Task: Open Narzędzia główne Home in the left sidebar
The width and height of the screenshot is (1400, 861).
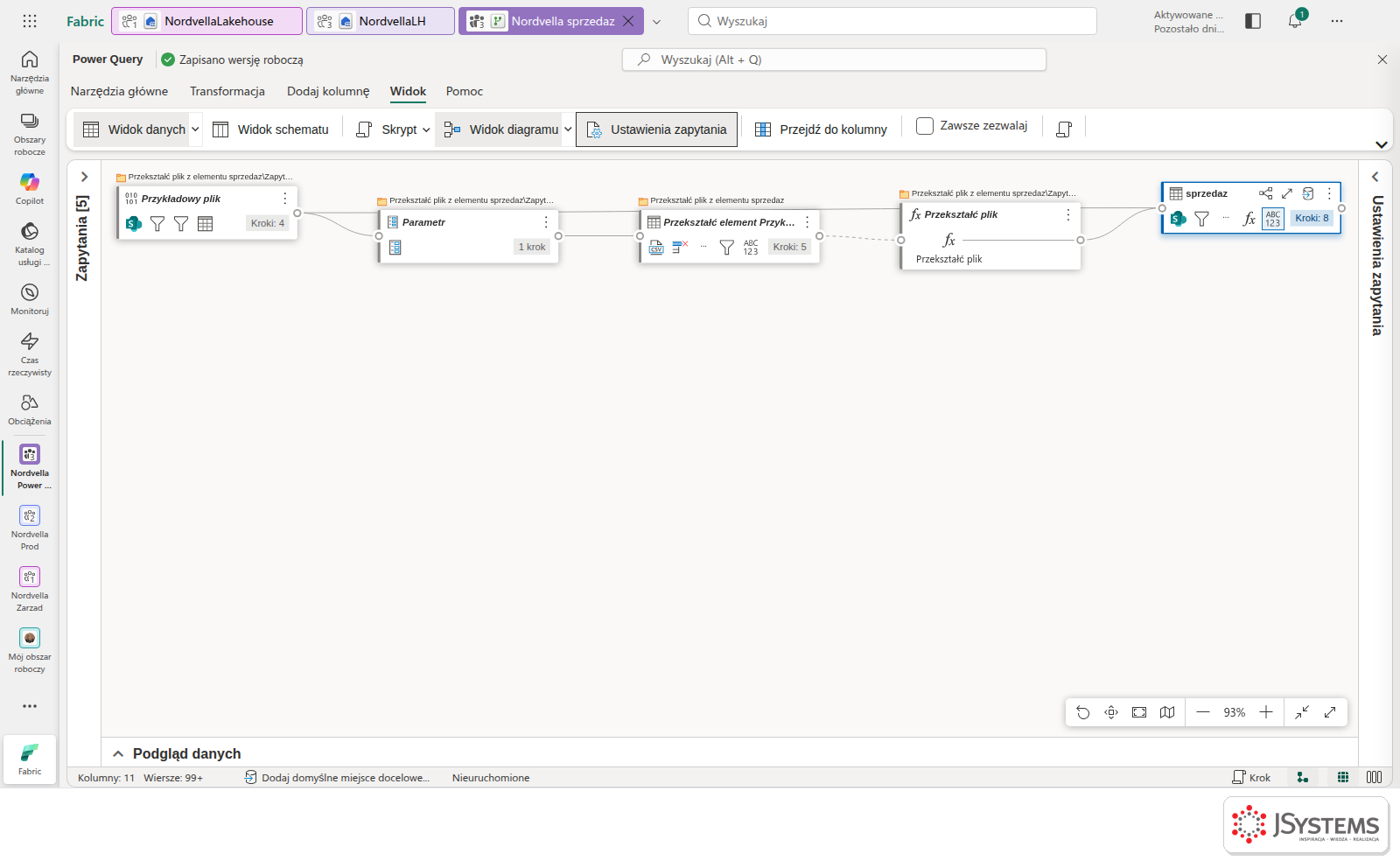Action: [30, 72]
